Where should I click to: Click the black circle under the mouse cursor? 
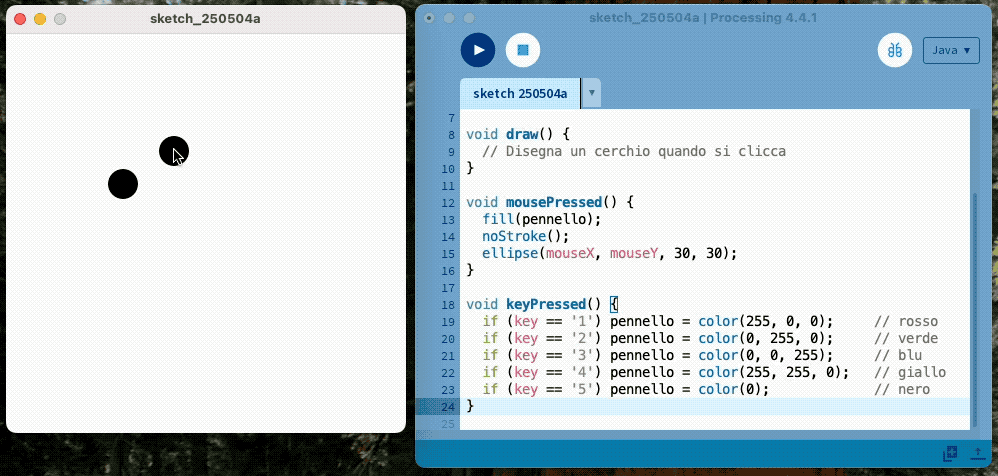[173, 151]
